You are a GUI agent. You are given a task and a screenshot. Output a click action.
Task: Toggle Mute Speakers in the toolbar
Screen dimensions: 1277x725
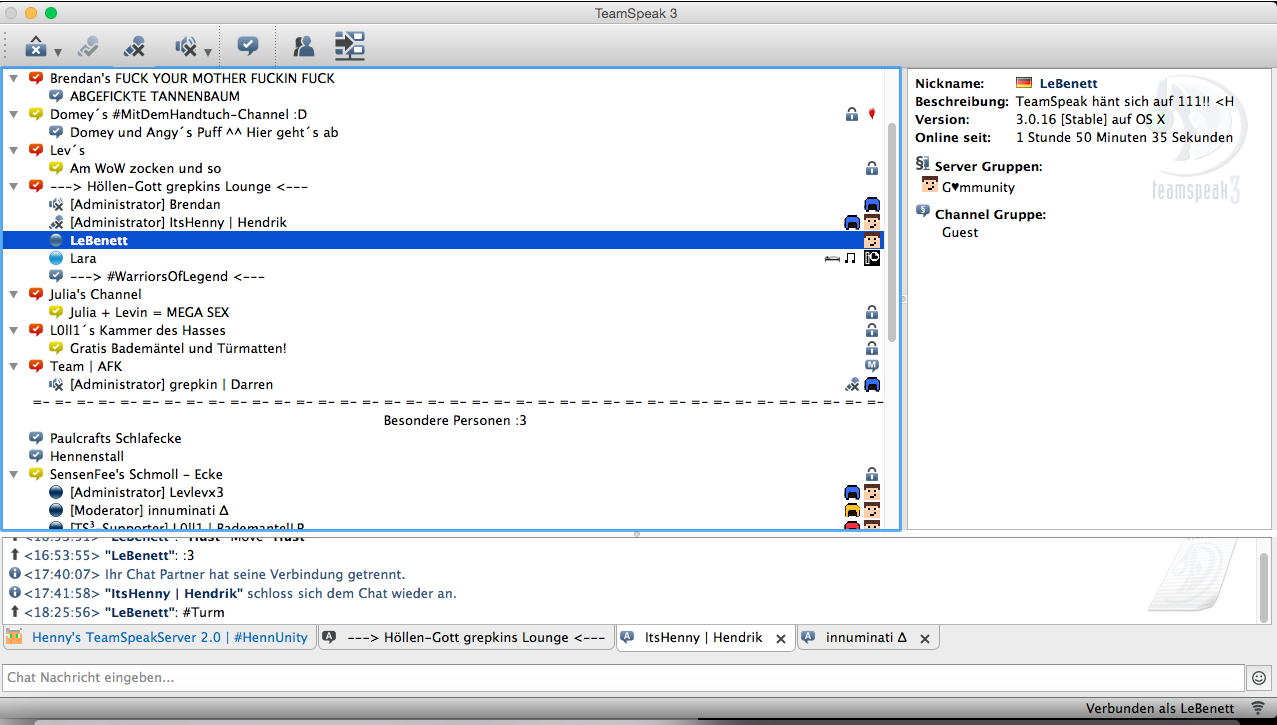(185, 46)
